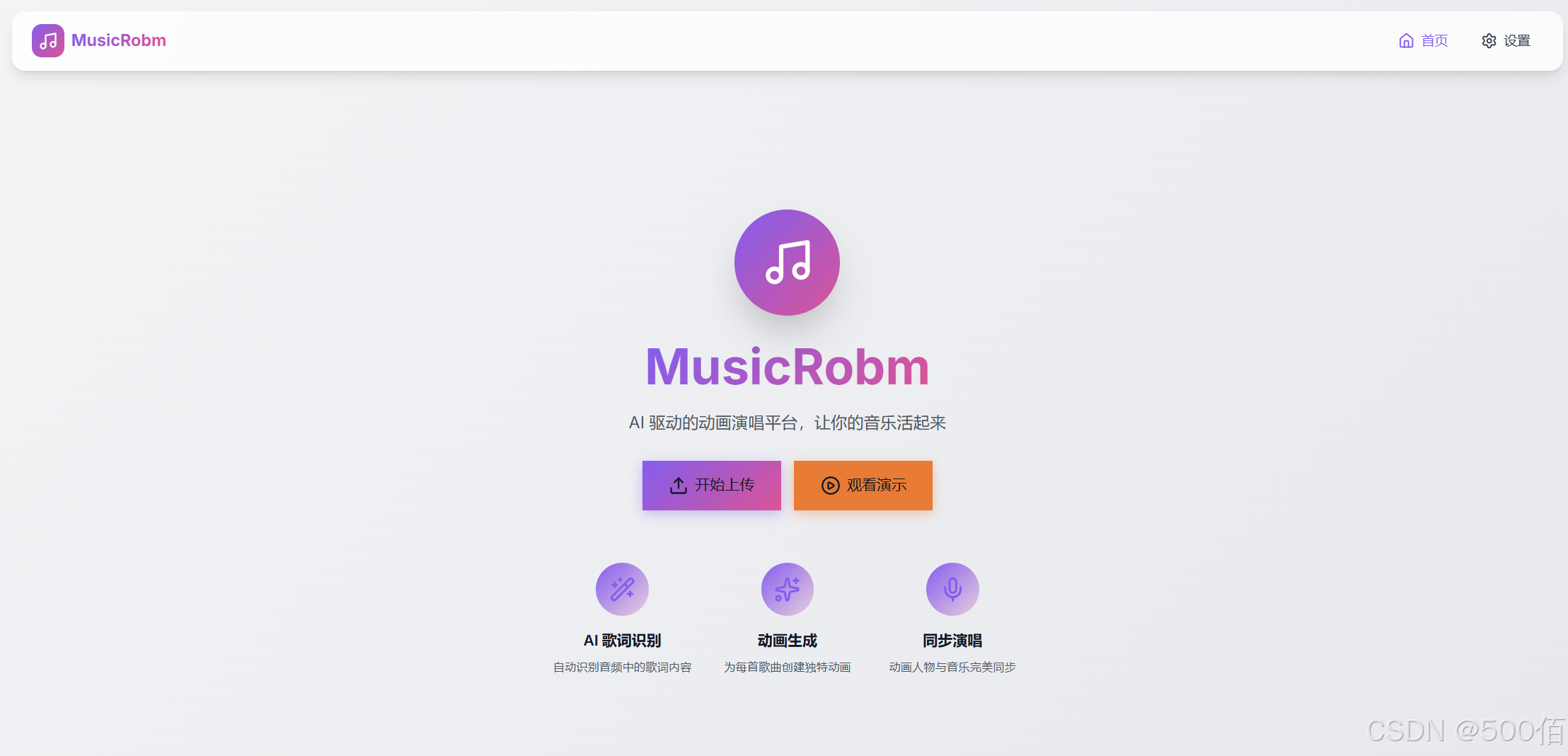Screen dimensions: 1568x756
Task: Click the large circular music note emblem
Action: pyautogui.click(x=787, y=262)
